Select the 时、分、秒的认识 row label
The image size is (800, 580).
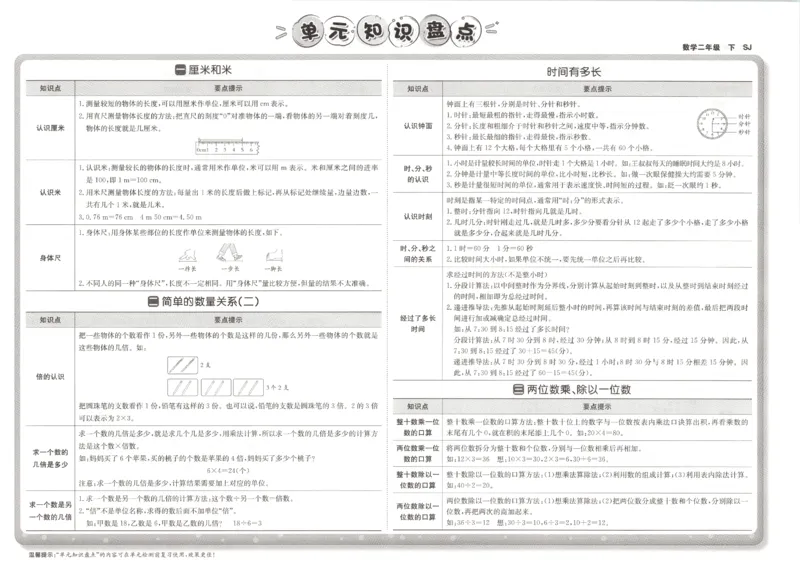point(418,174)
